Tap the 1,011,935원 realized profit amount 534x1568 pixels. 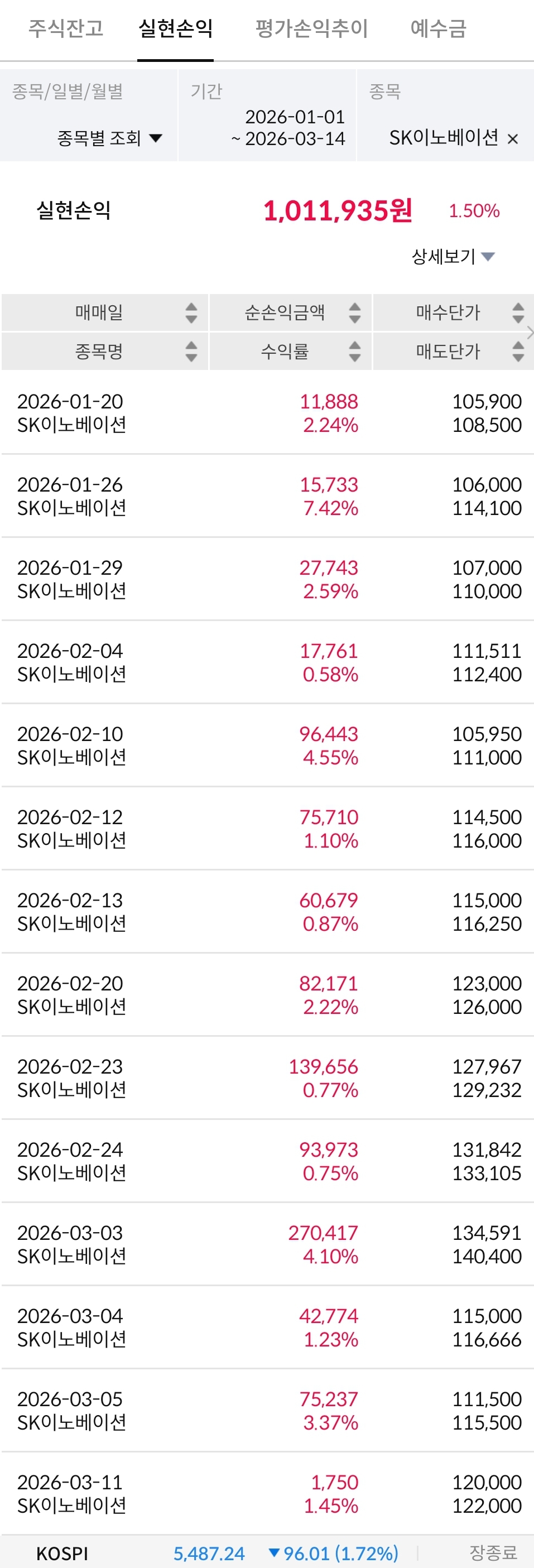(338, 210)
